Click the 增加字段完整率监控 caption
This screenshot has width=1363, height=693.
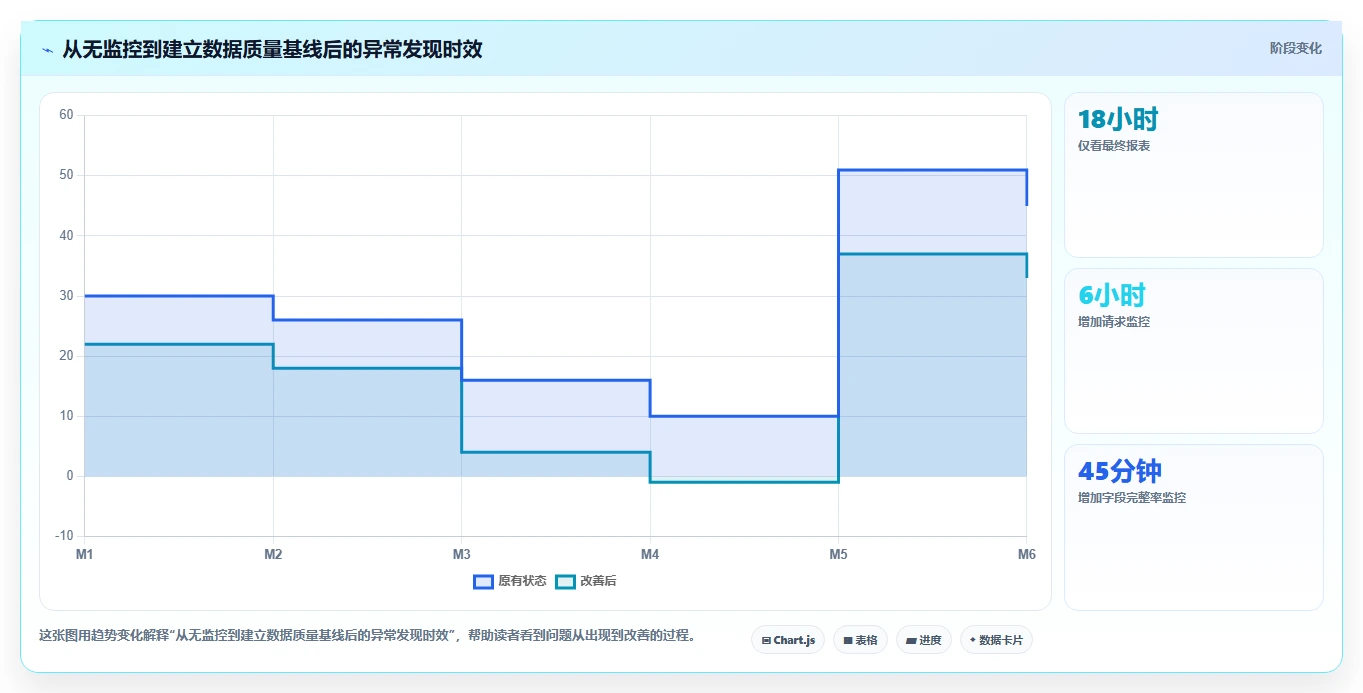pos(1132,498)
